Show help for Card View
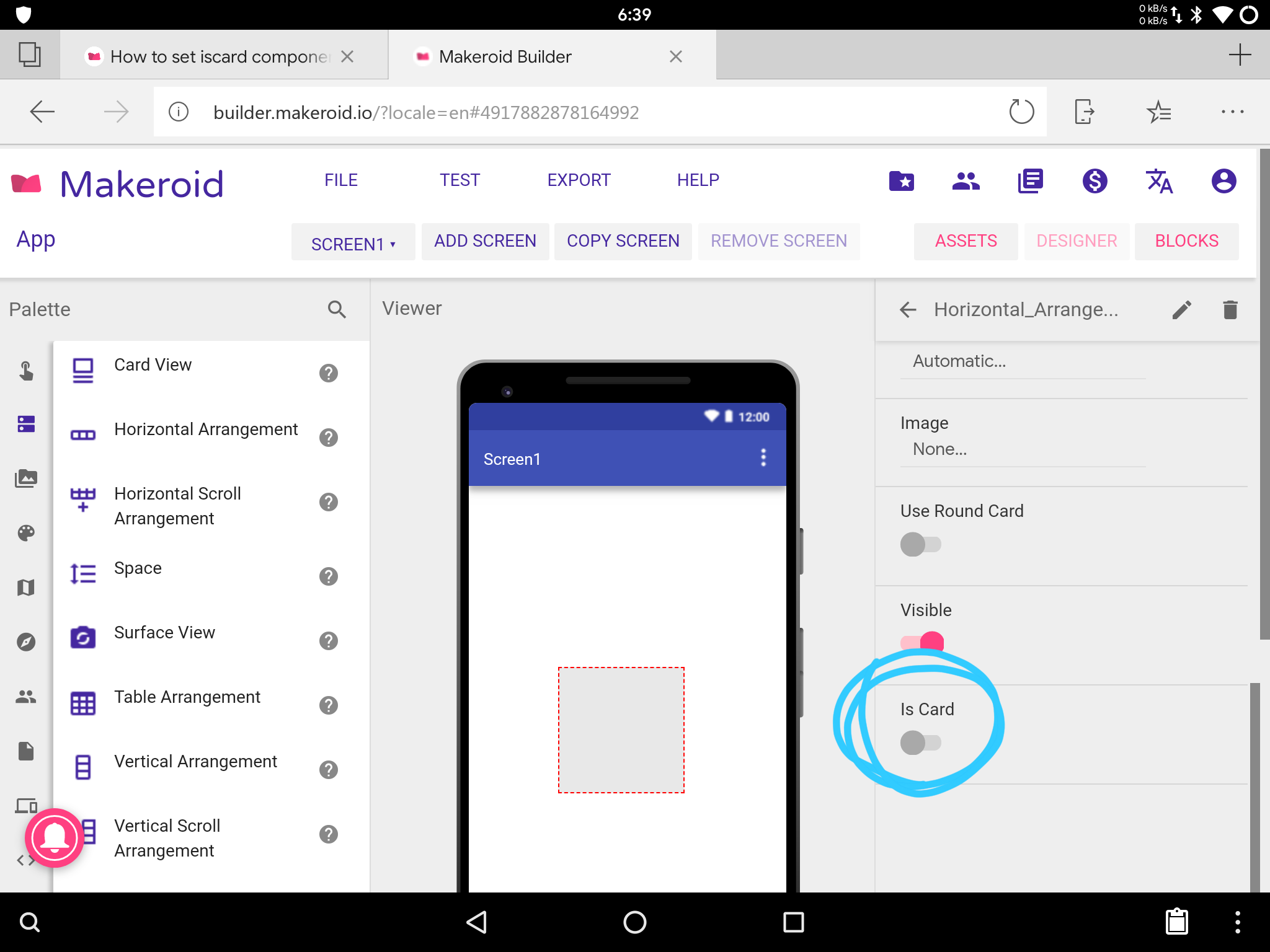The width and height of the screenshot is (1270, 952). [328, 373]
